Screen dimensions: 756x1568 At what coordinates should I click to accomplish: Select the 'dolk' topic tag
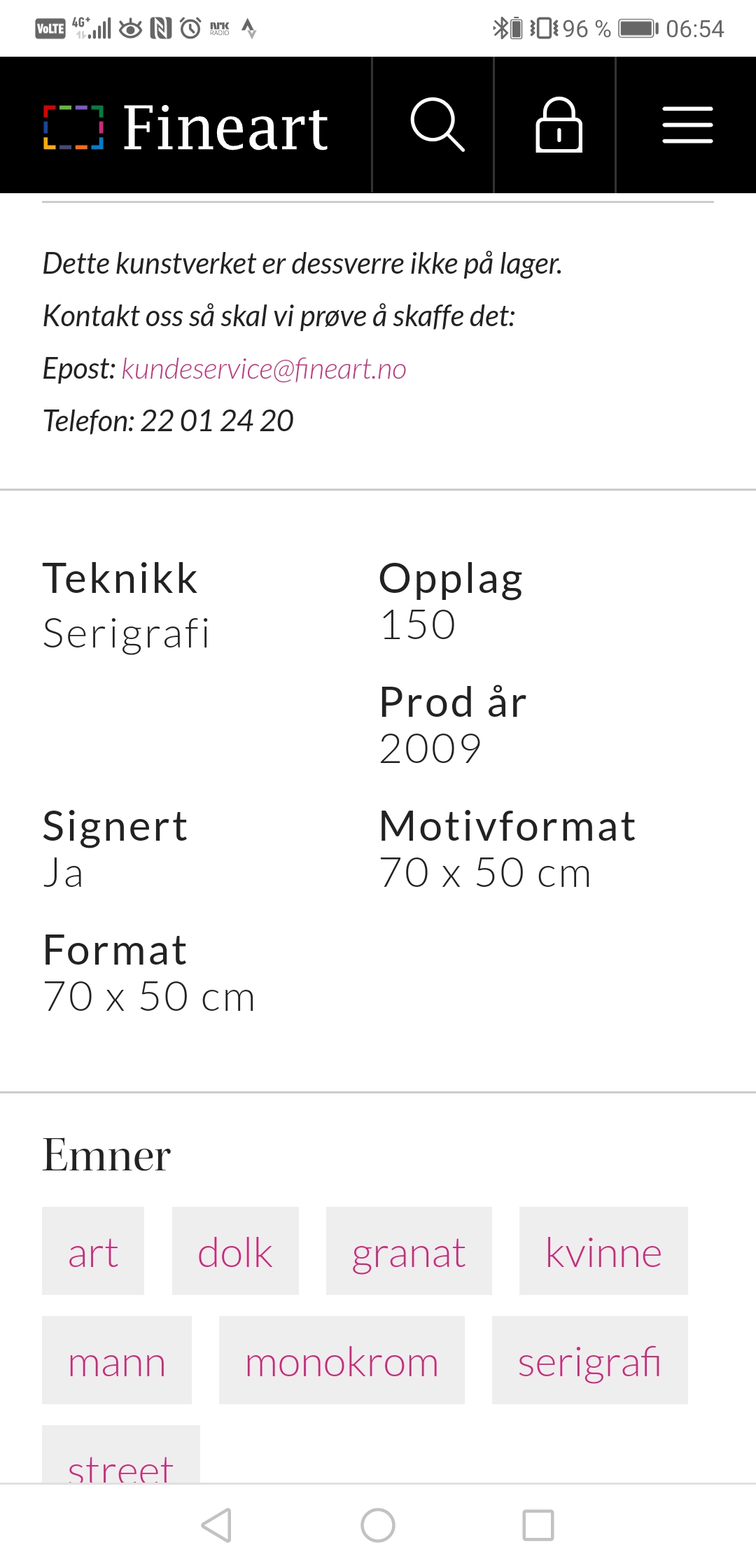235,1251
